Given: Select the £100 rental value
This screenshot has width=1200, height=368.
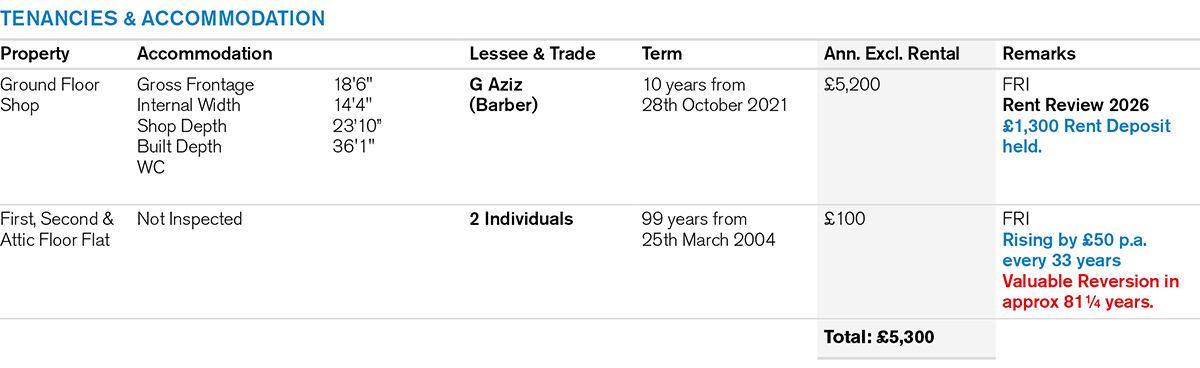Looking at the screenshot, I should click(845, 219).
